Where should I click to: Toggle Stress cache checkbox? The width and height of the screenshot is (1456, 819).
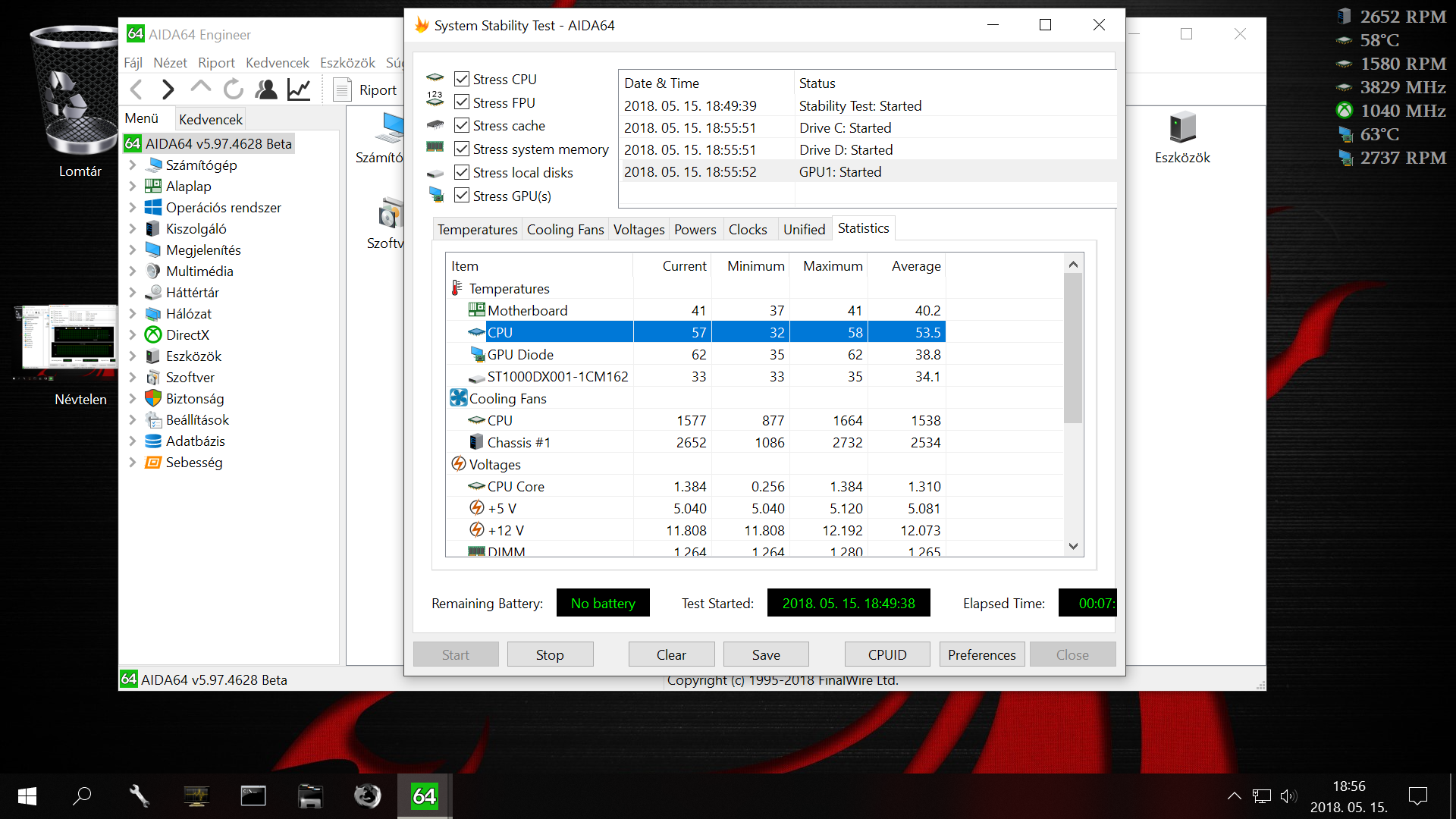[462, 125]
